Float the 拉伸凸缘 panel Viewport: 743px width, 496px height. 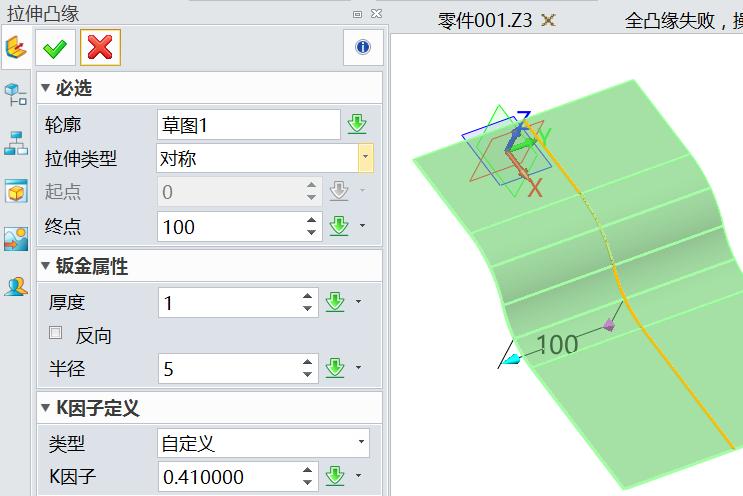[358, 14]
